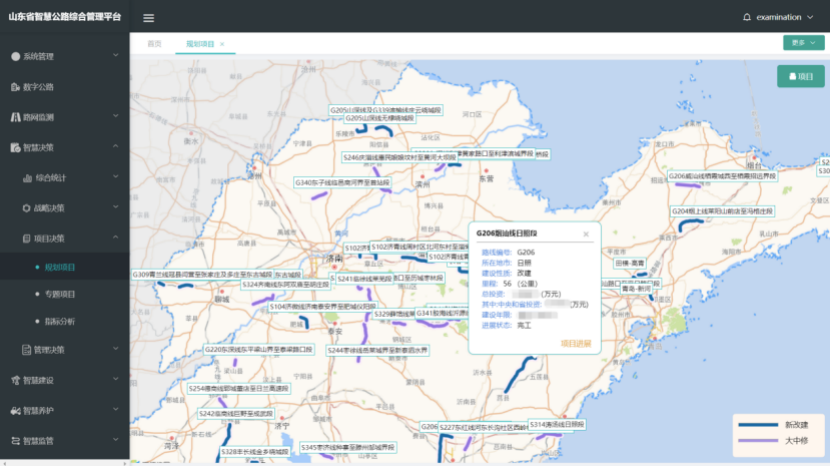Image resolution: width=830 pixels, height=468 pixels.
Task: Click the G340 project label on map
Action: (x=342, y=183)
